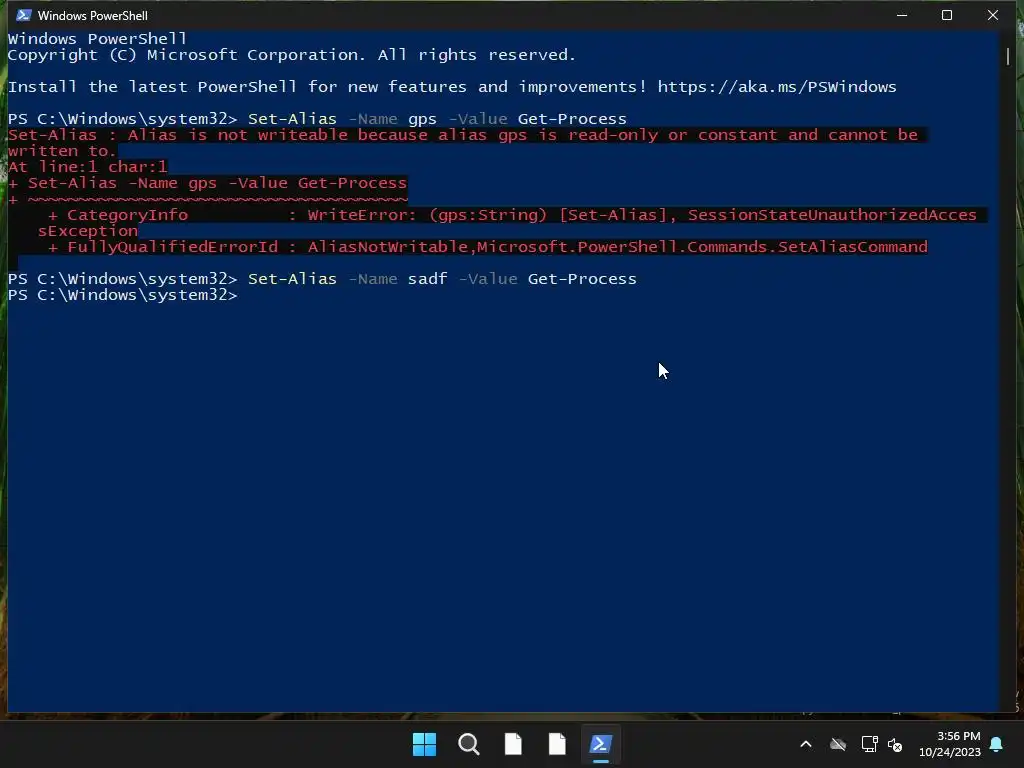The image size is (1024, 768).
Task: Open the first white document icon in taskbar
Action: pyautogui.click(x=513, y=744)
